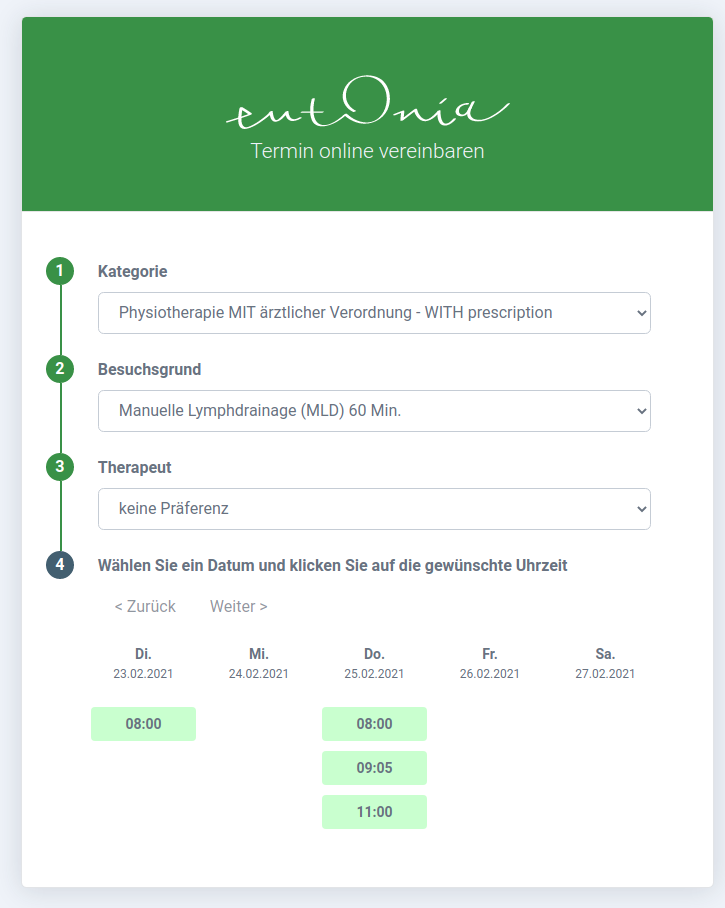Select Thursday 08:00 appointment slot
Image resolution: width=725 pixels, height=908 pixels.
(x=374, y=724)
